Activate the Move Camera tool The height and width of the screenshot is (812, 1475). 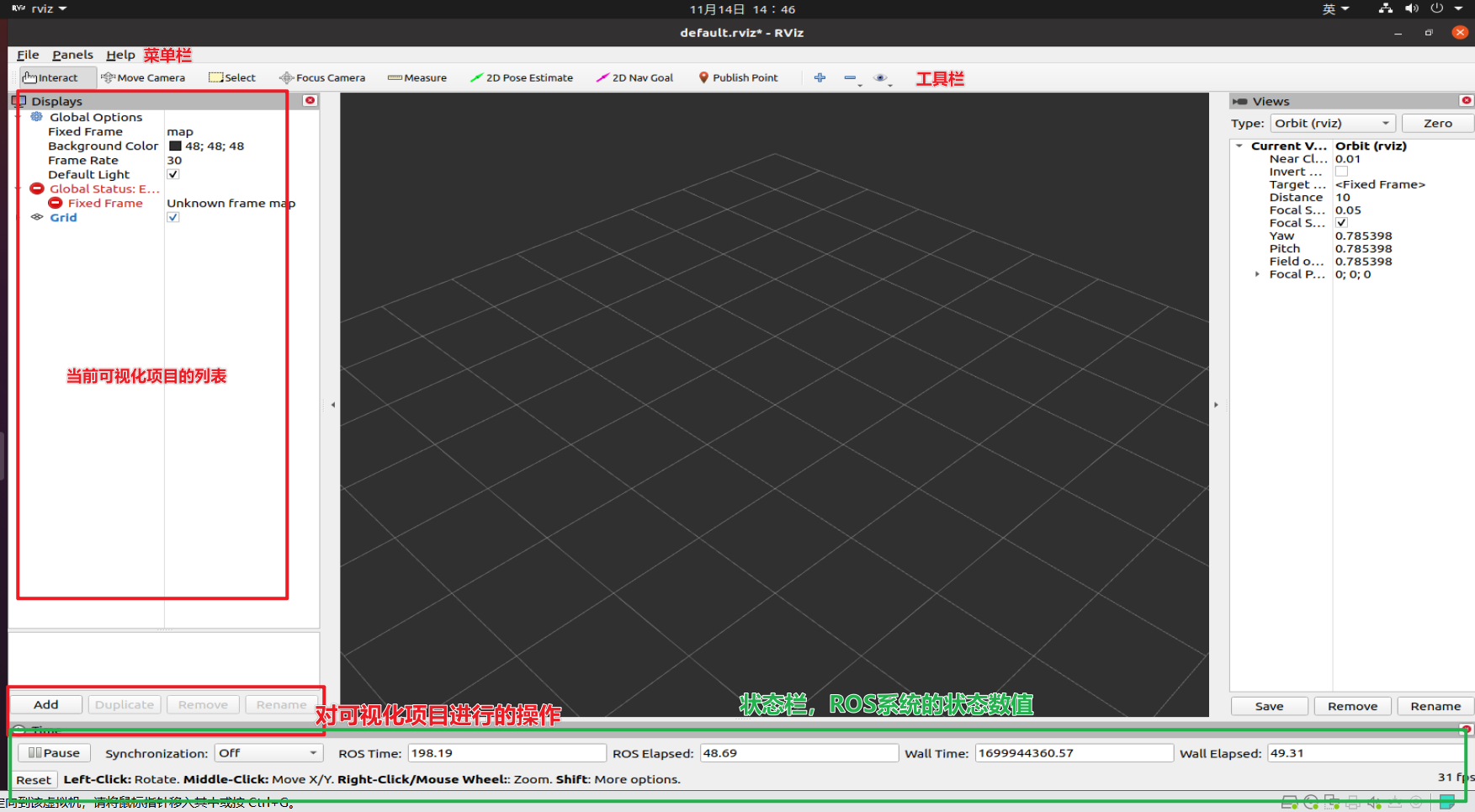pyautogui.click(x=143, y=77)
